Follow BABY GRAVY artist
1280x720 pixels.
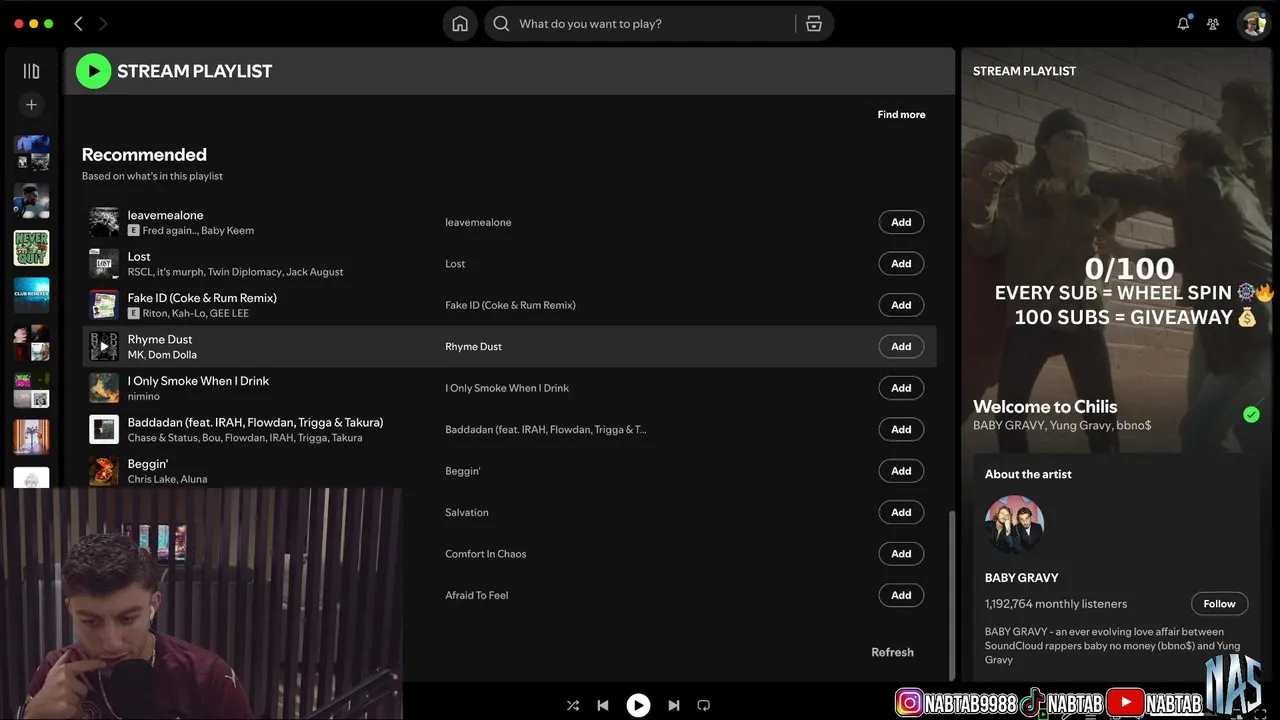click(x=1219, y=604)
